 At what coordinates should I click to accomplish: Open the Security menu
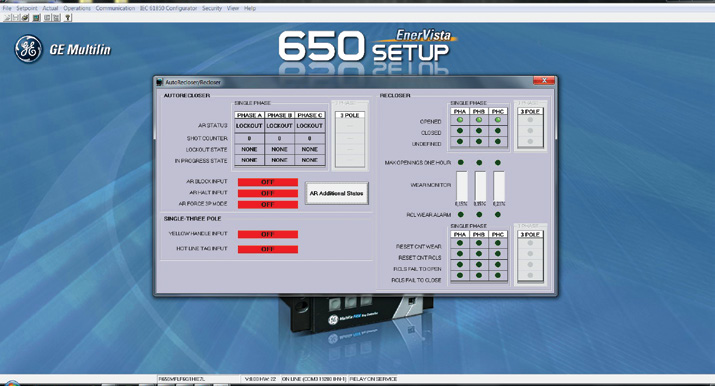point(212,8)
